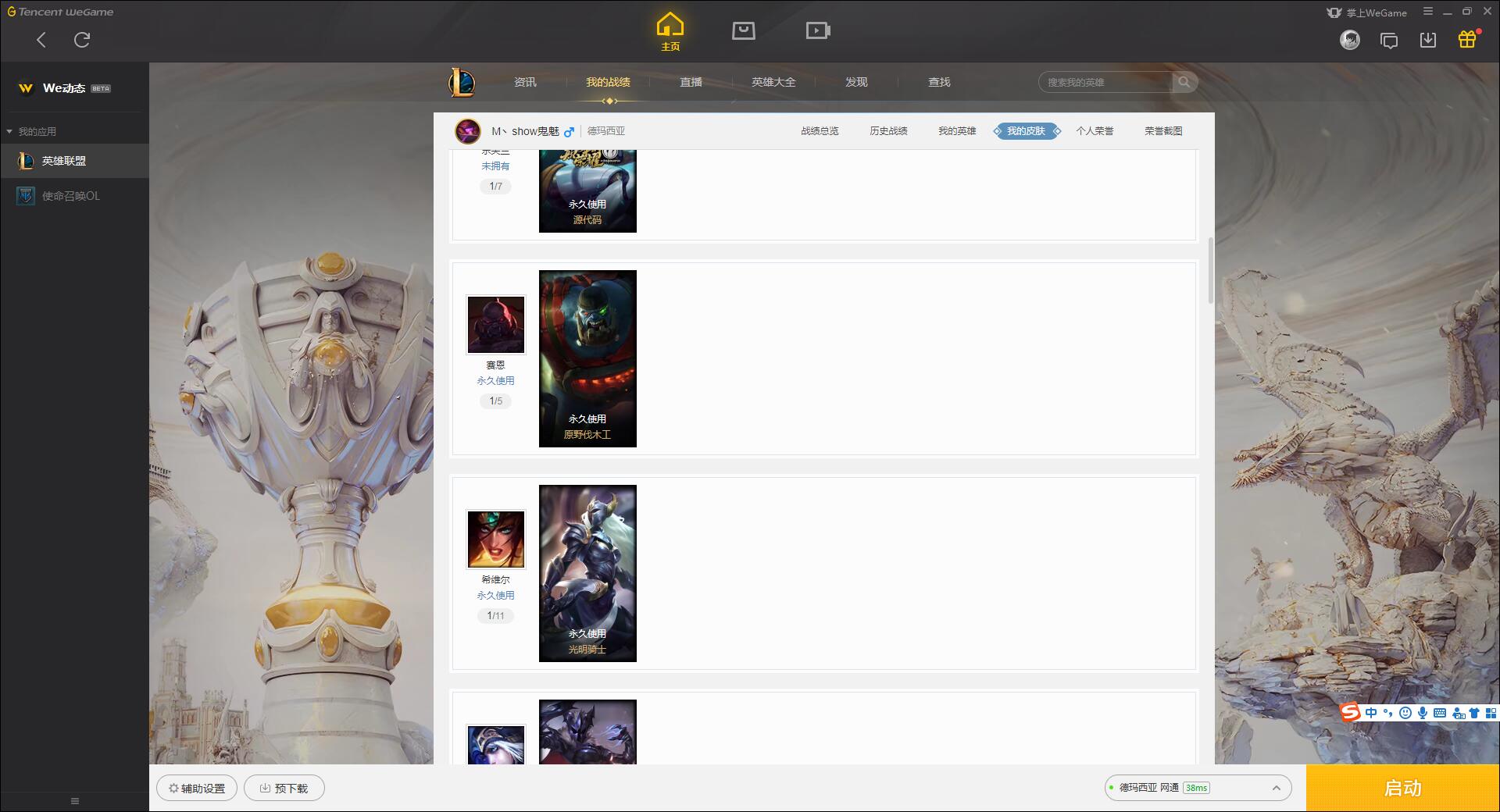Image resolution: width=1500 pixels, height=812 pixels.
Task: Switch to 荣誉截图 sub-tab
Action: point(1163,131)
